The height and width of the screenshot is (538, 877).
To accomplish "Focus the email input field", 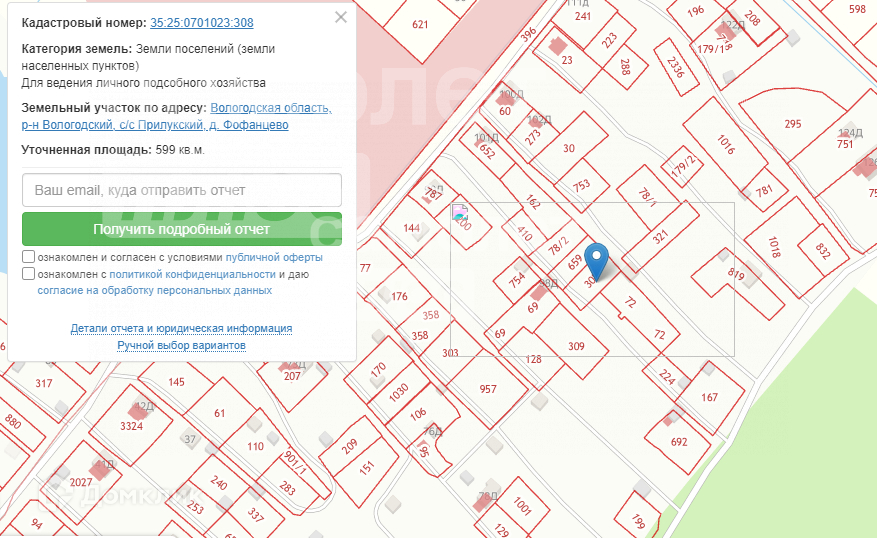I will pyautogui.click(x=182, y=190).
